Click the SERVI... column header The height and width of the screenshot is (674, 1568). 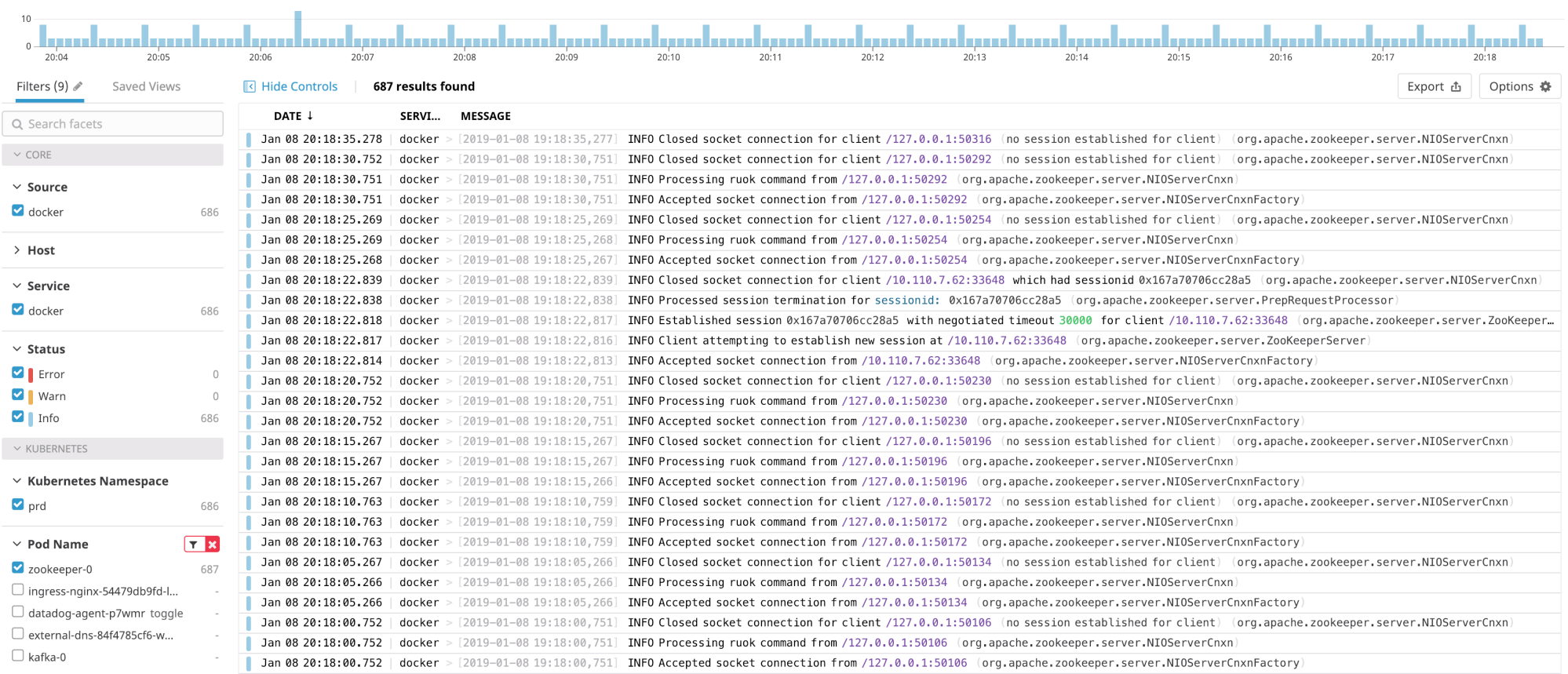pyautogui.click(x=420, y=115)
